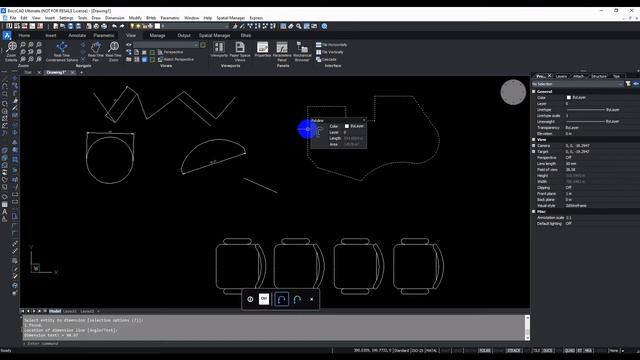Viewport: 640px width, 360px height.
Task: Open the Modify menu
Action: (x=135, y=18)
